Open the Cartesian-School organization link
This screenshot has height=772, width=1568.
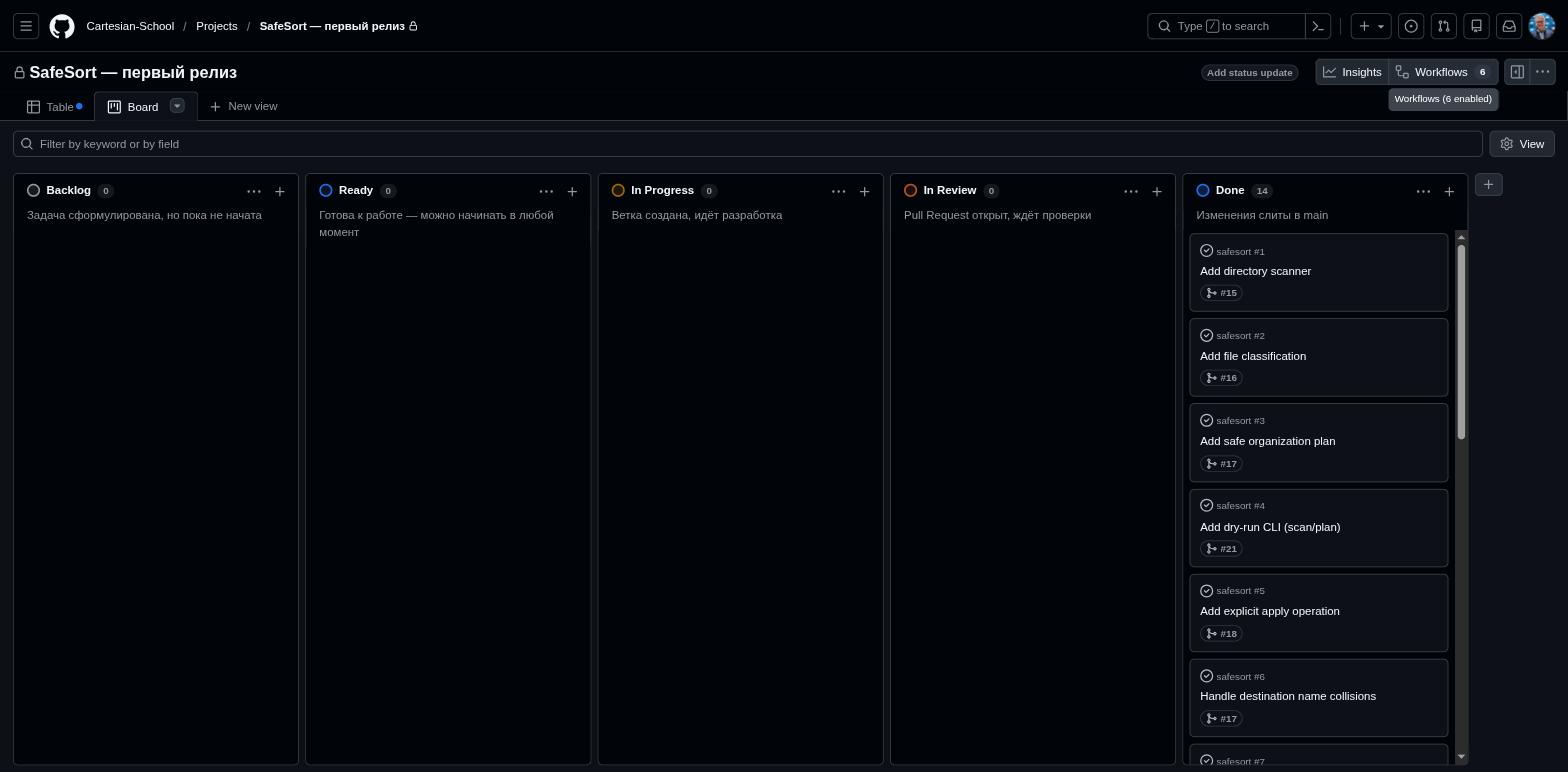click(130, 26)
